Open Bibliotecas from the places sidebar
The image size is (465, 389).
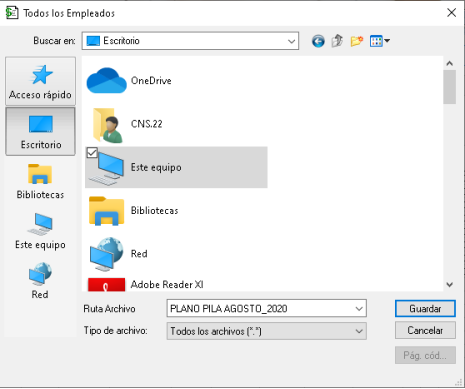(40, 181)
